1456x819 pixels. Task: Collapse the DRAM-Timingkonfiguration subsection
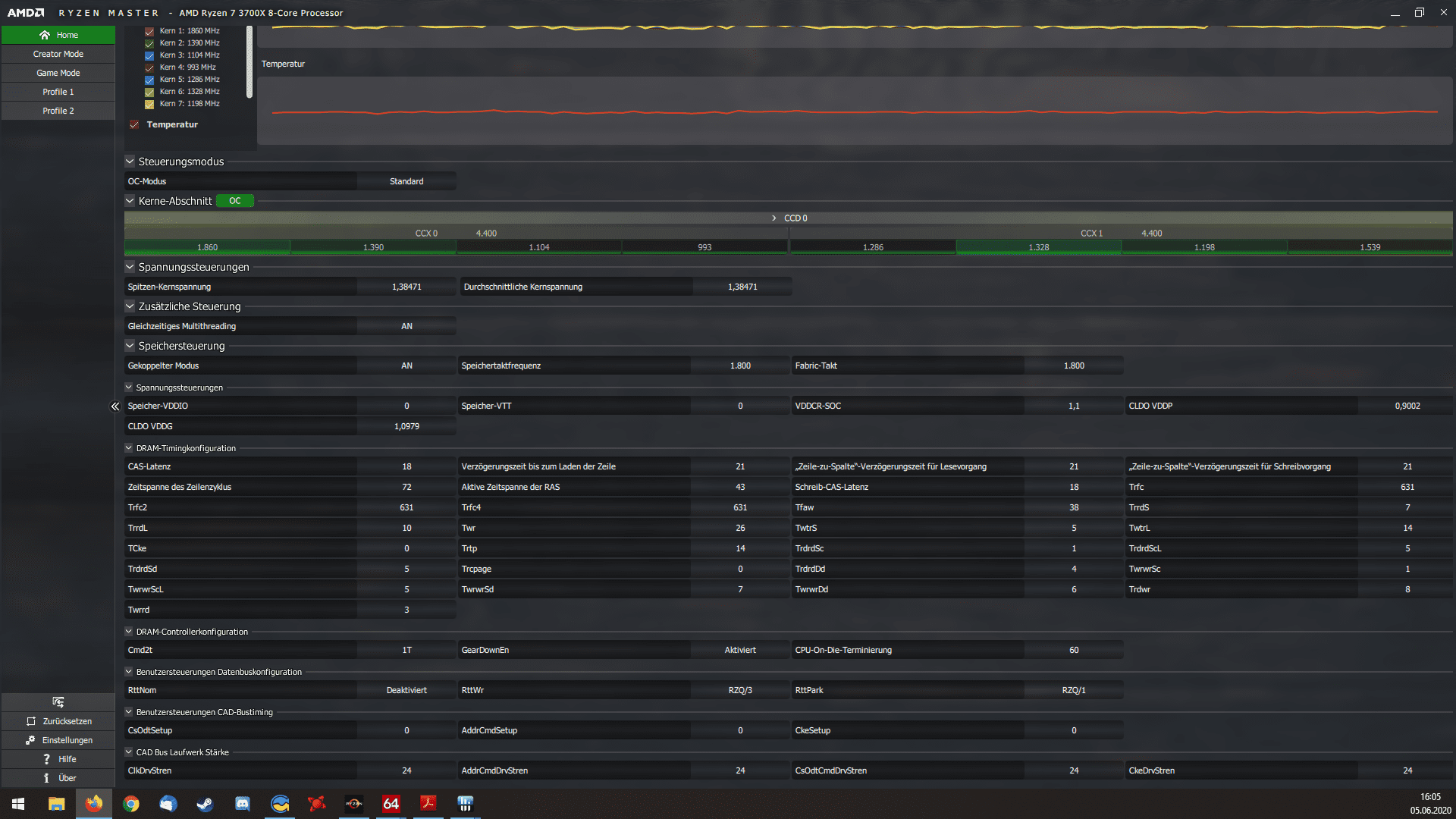129,448
